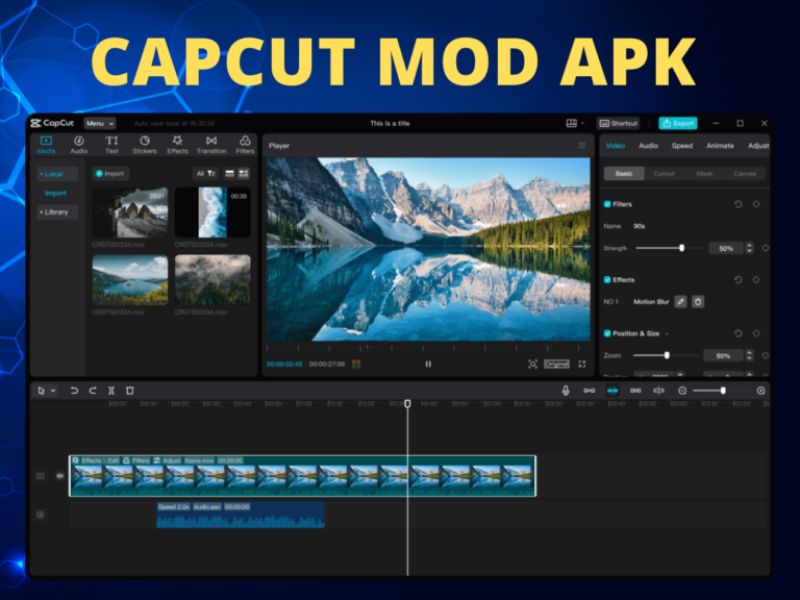800x600 pixels.
Task: Open the Shortcut button
Action: (x=618, y=123)
